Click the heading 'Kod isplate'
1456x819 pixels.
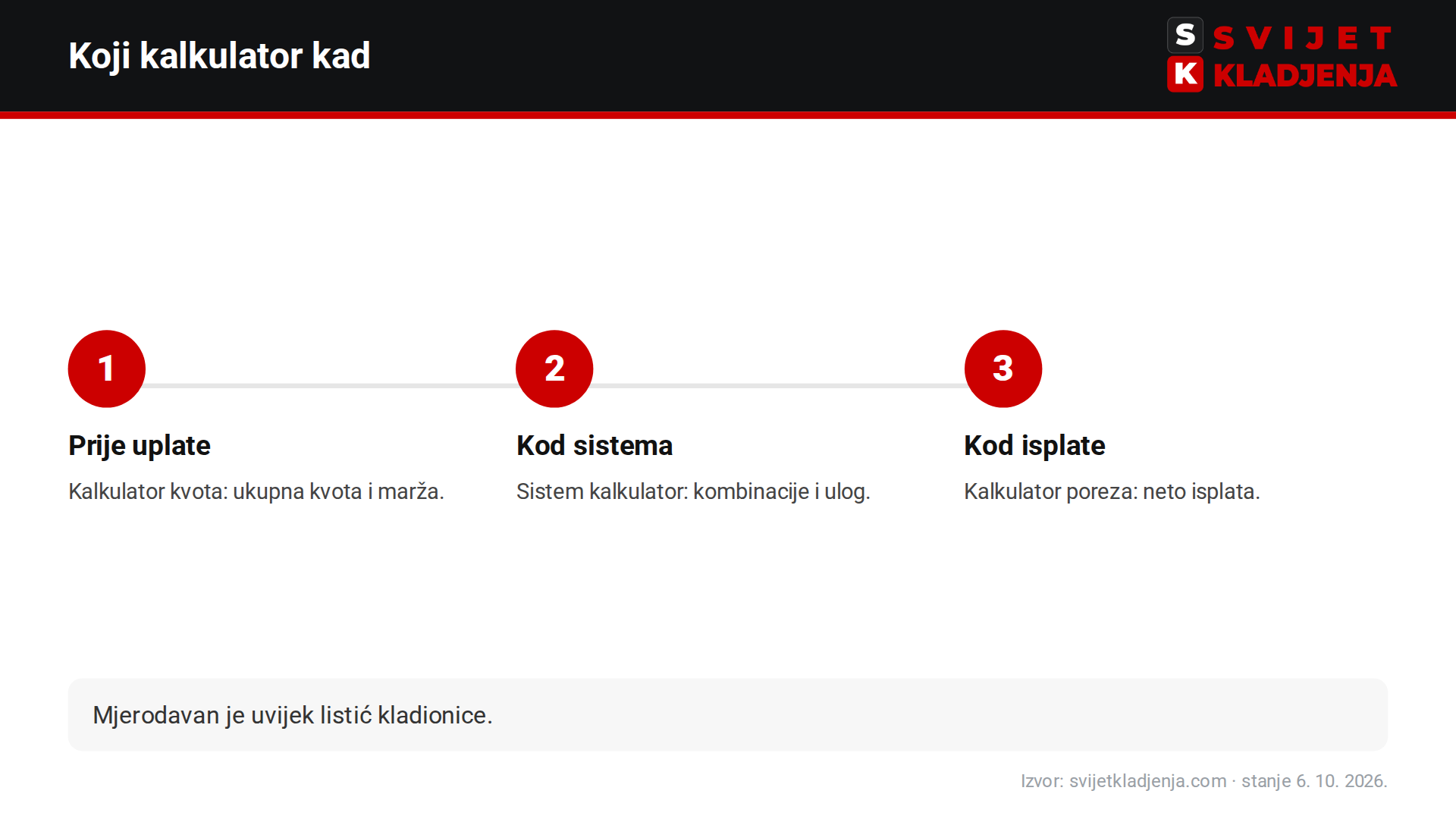(1034, 446)
